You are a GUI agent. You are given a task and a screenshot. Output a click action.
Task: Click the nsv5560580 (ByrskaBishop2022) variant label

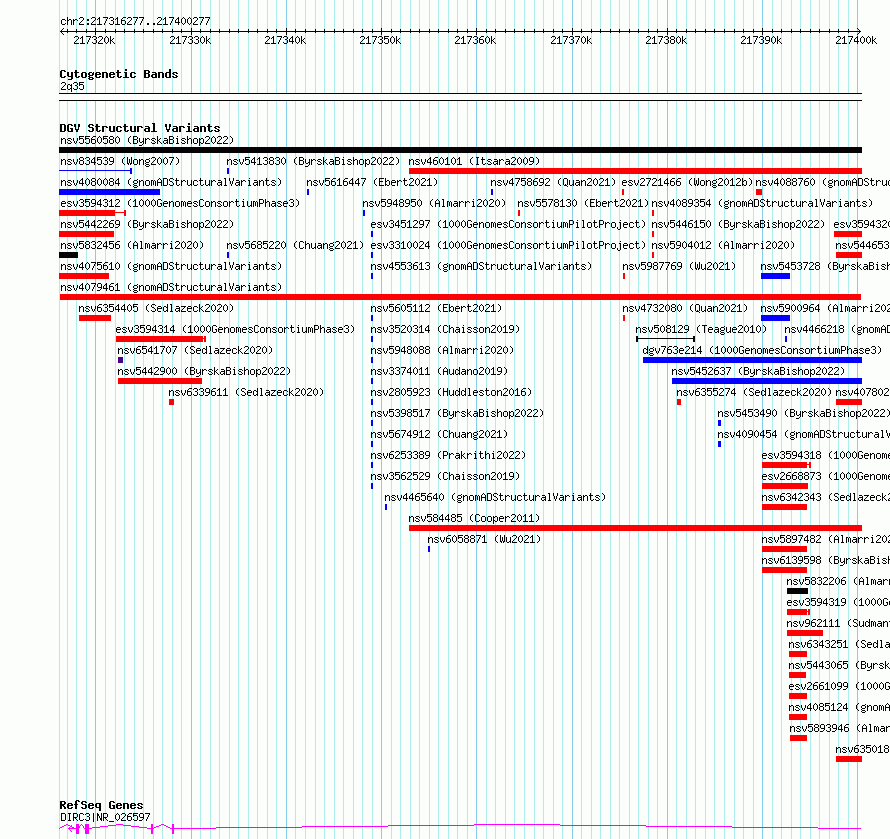(x=147, y=140)
